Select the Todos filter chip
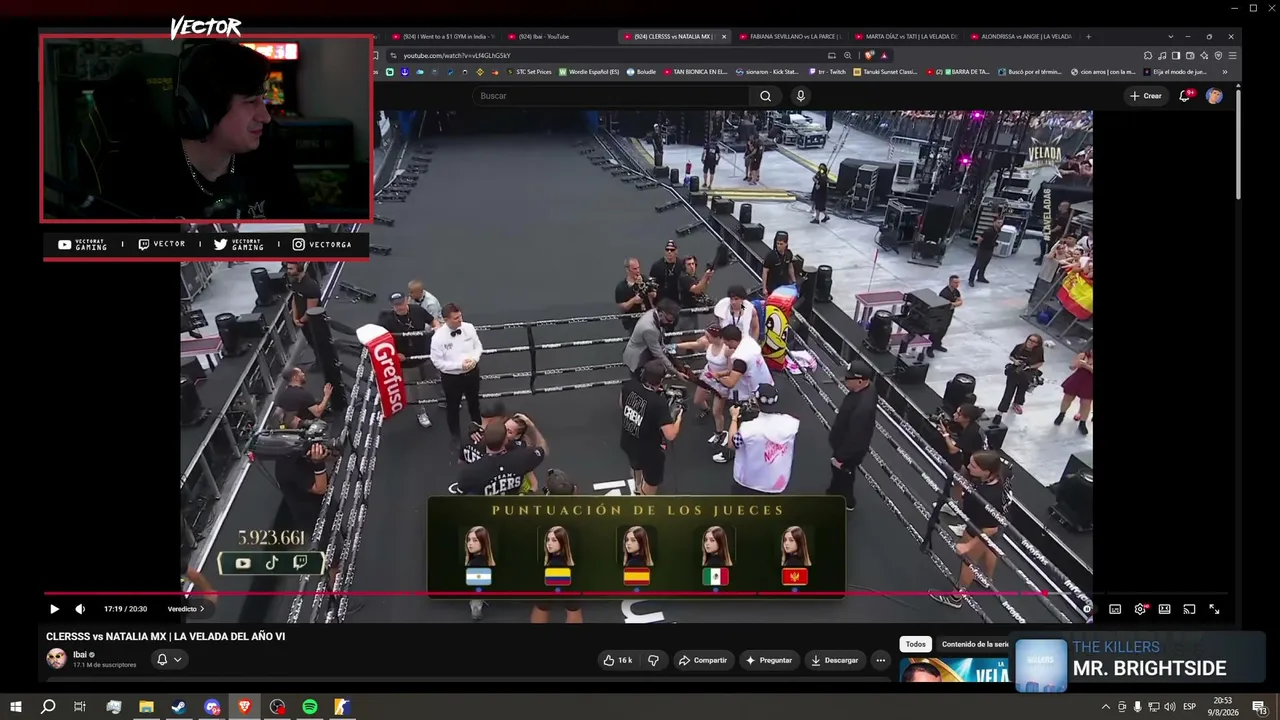Screen dimensions: 1280x720 point(915,644)
